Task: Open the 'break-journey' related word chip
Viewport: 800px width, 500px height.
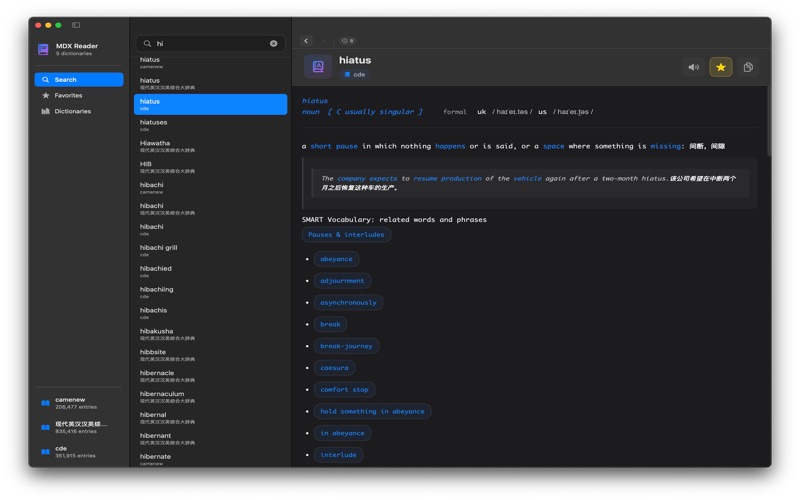Action: tap(346, 346)
